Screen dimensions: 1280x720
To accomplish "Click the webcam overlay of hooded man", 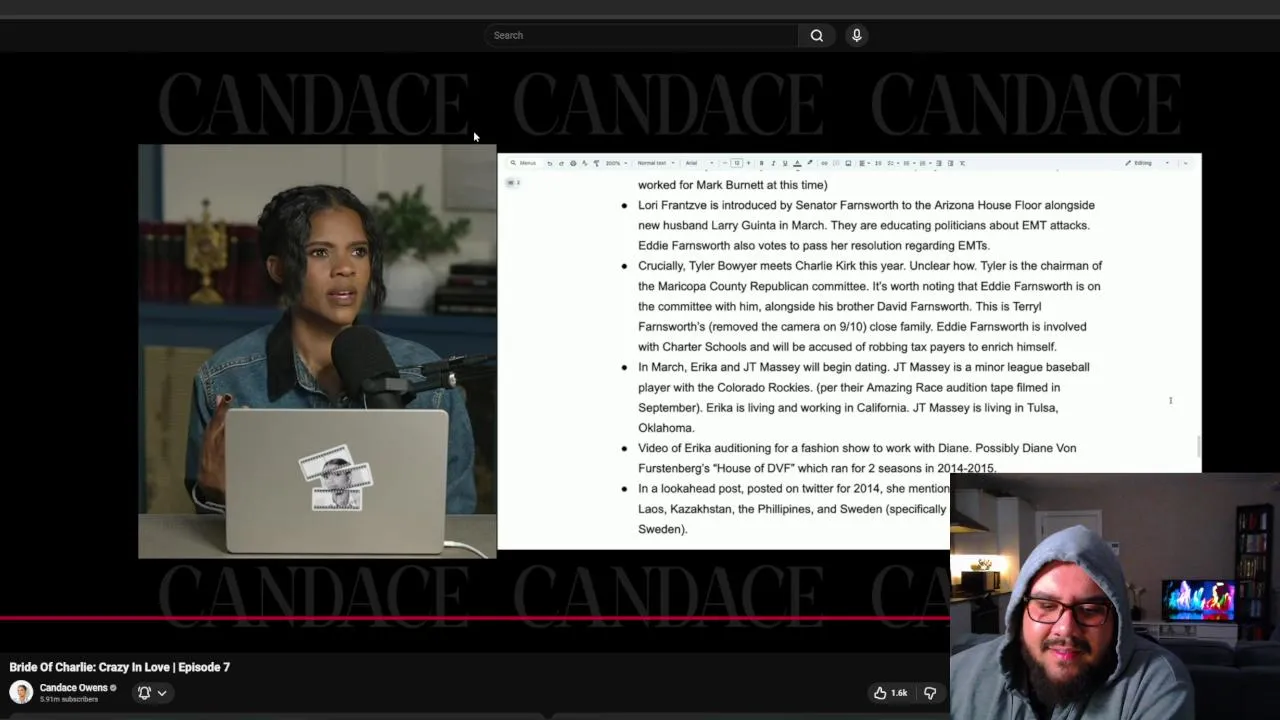I will 1114,596.
